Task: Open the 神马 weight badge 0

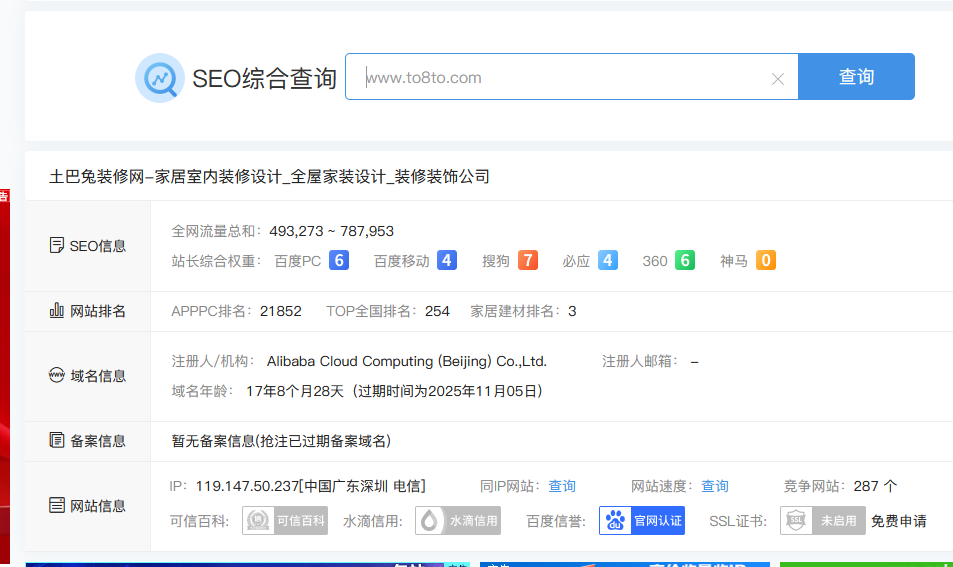Action: 766,260
